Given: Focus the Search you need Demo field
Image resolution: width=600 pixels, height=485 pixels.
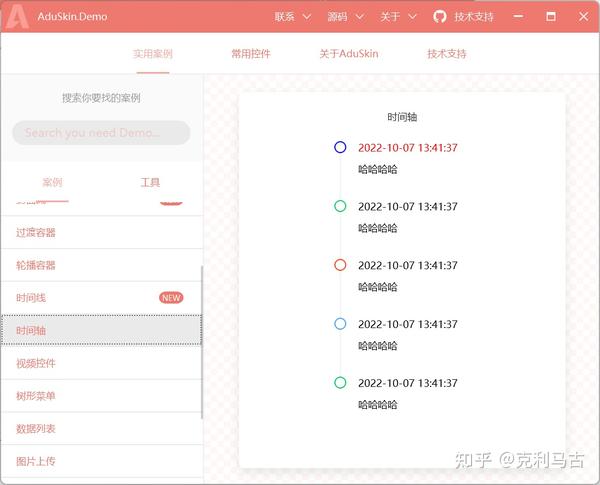Looking at the screenshot, I should coord(101,133).
